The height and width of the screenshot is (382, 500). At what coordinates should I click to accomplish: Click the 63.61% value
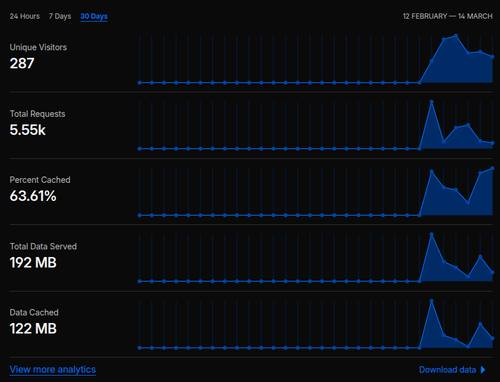click(x=33, y=196)
